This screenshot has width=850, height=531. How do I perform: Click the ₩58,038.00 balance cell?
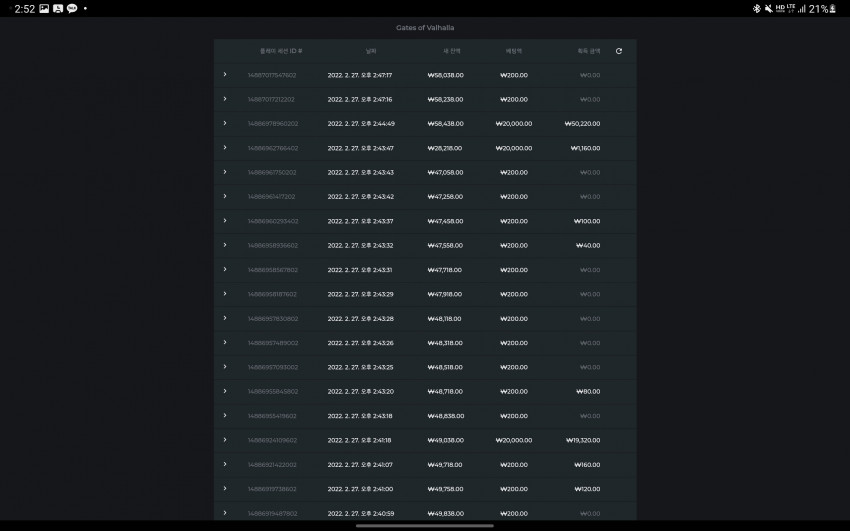click(x=446, y=75)
